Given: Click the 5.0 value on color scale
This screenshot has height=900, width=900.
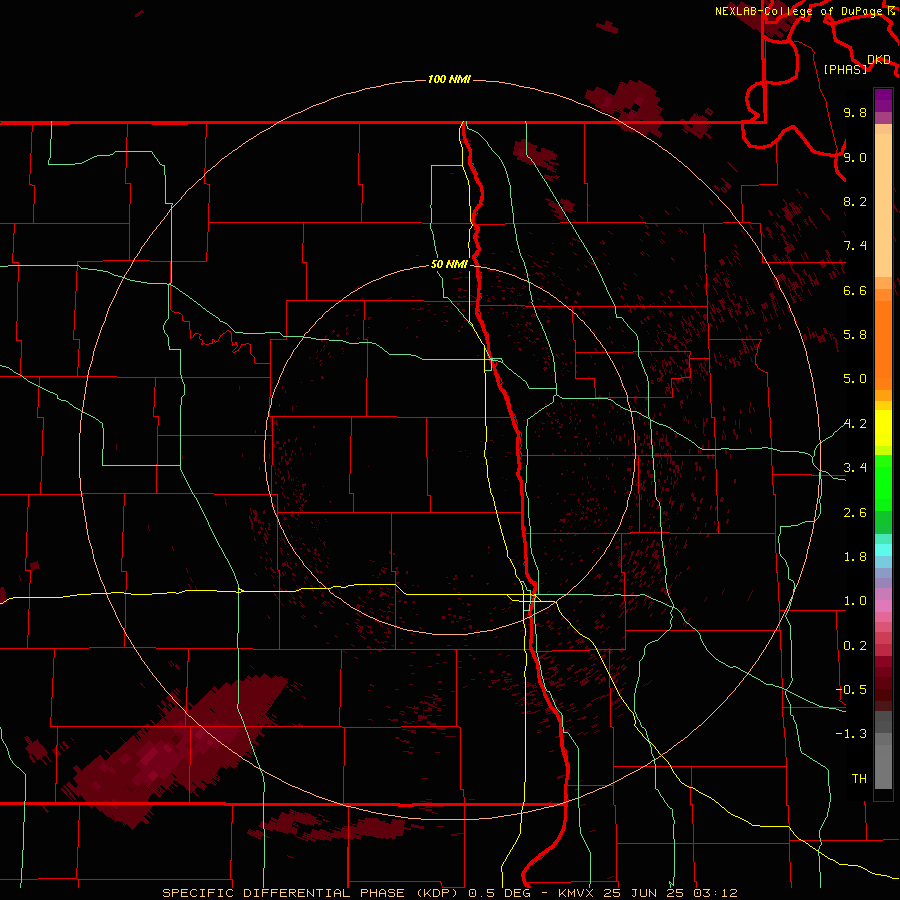Looking at the screenshot, I should tap(855, 379).
